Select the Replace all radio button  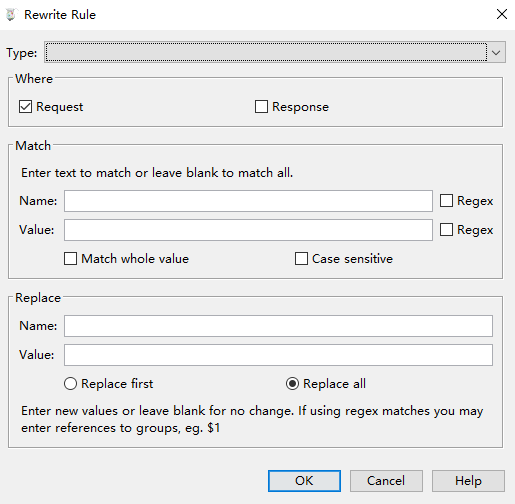(292, 384)
